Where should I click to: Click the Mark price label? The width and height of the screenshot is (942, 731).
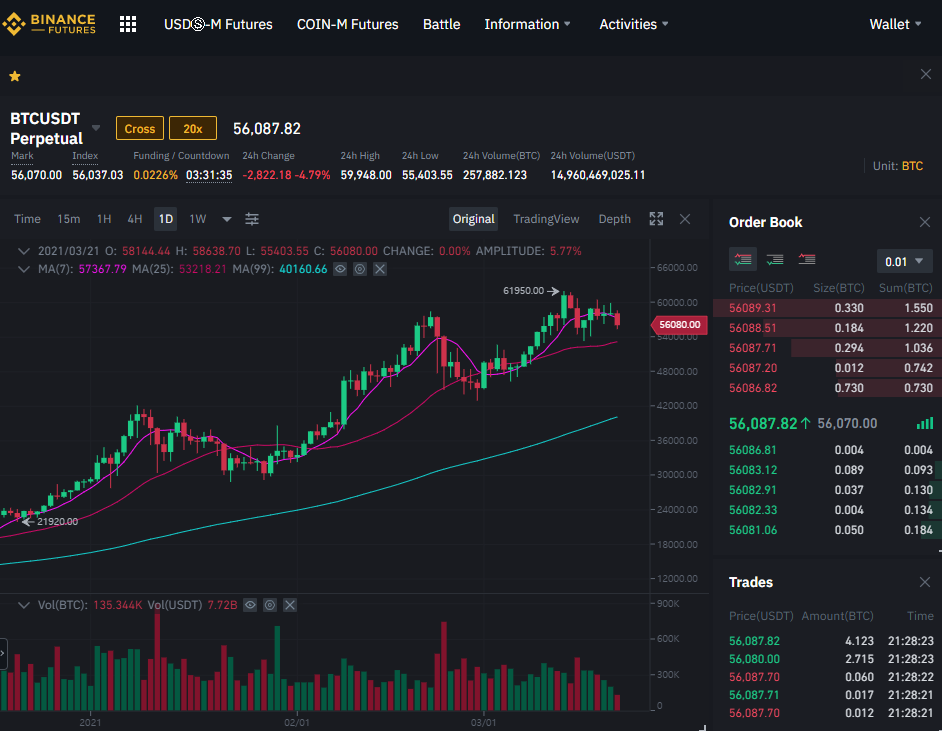tap(22, 156)
